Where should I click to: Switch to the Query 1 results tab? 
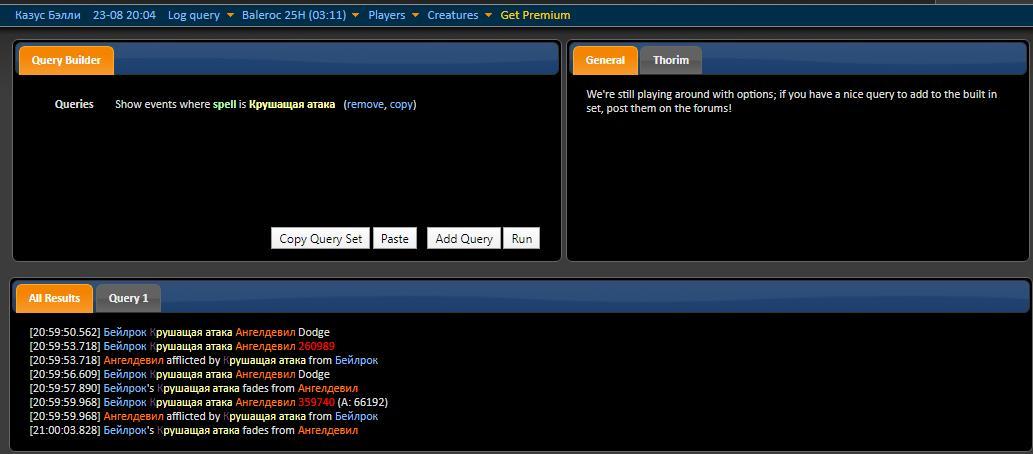[128, 298]
